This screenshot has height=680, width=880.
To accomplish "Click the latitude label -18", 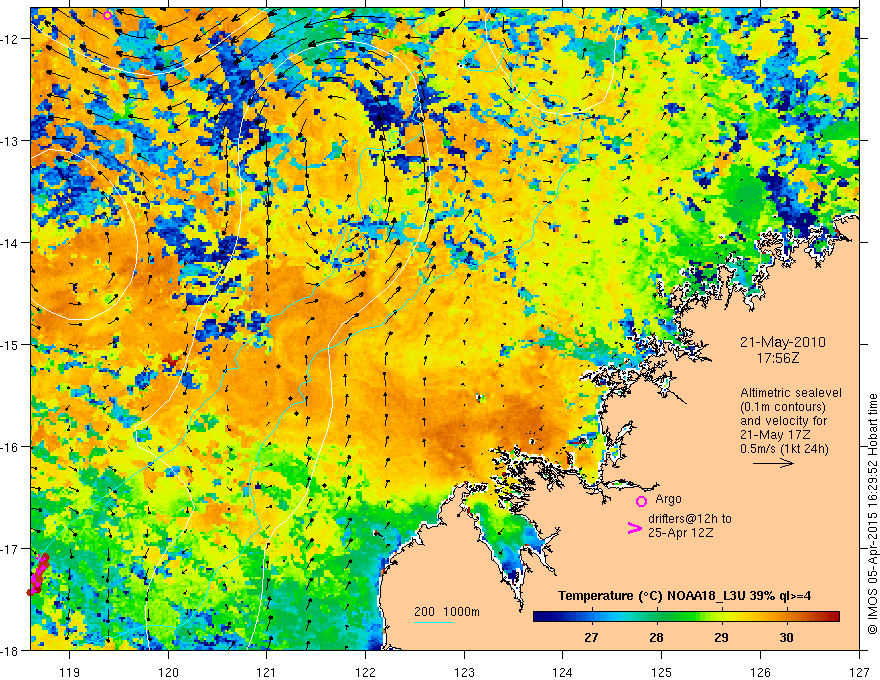I will pyautogui.click(x=11, y=650).
